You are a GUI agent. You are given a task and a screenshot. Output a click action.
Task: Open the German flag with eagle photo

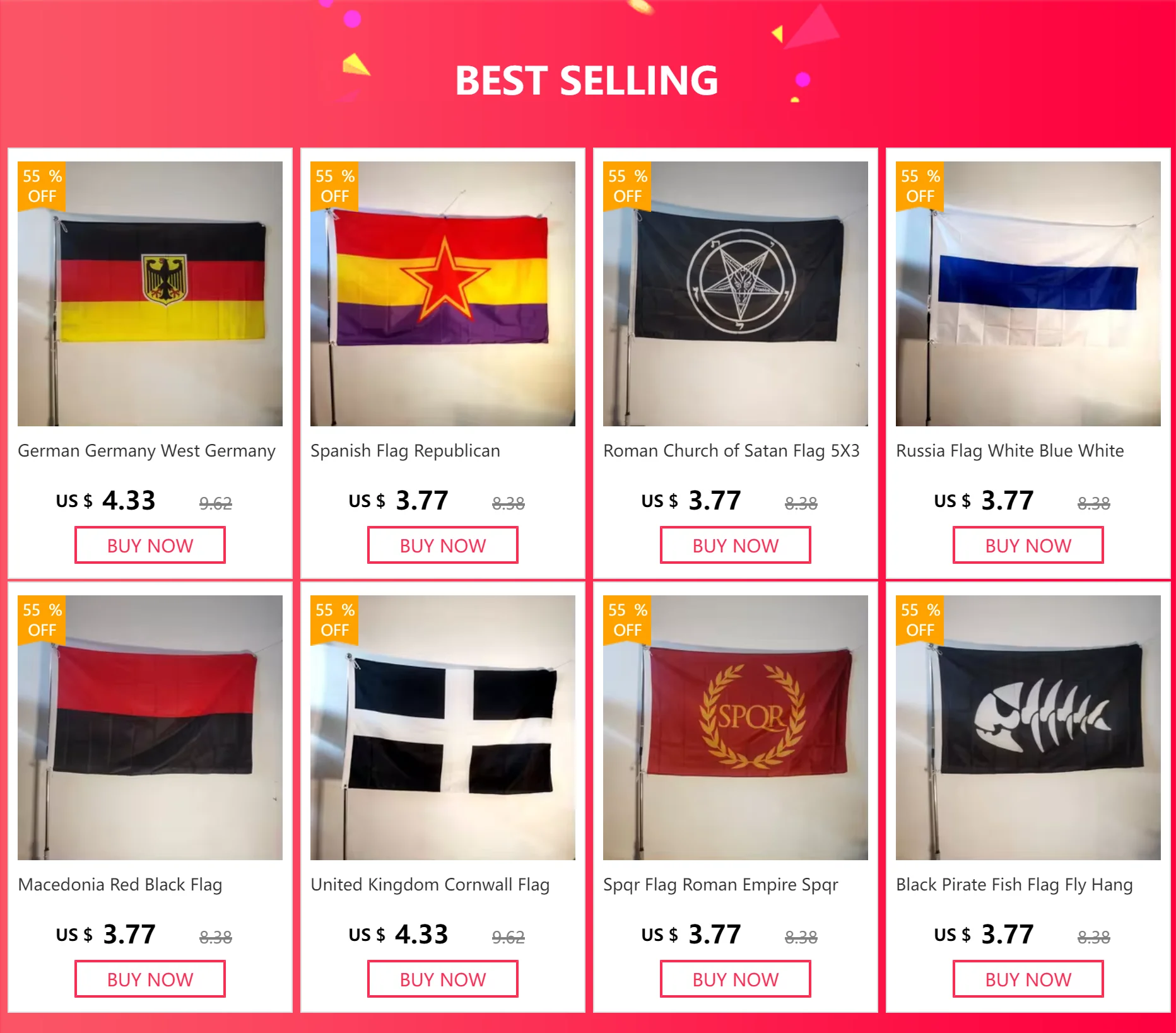(150, 294)
